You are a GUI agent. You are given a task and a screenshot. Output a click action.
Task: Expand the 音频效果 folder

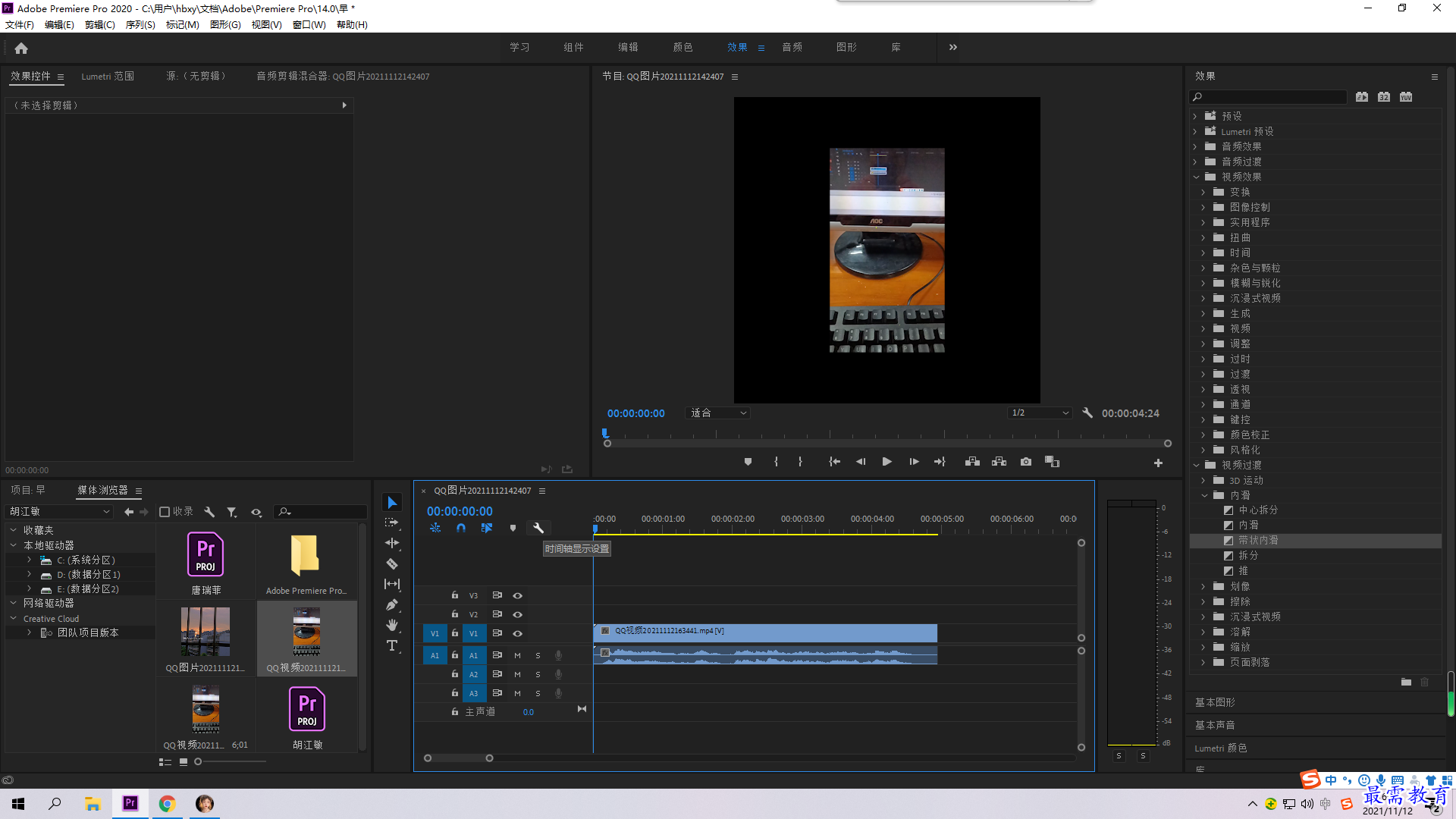pos(1195,146)
